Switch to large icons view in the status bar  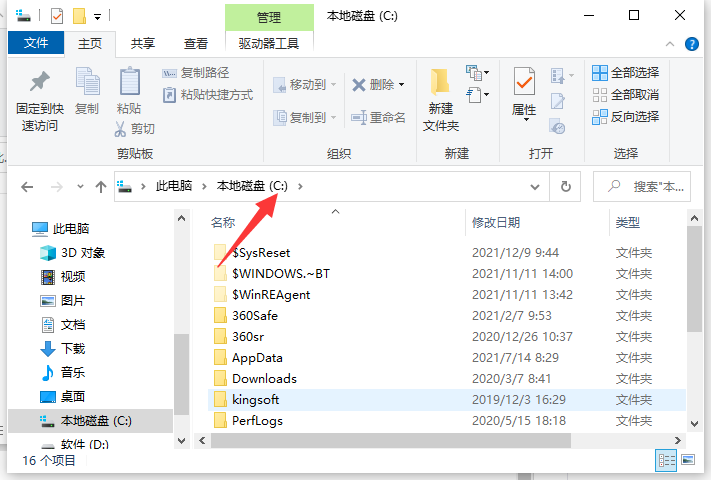(x=688, y=460)
